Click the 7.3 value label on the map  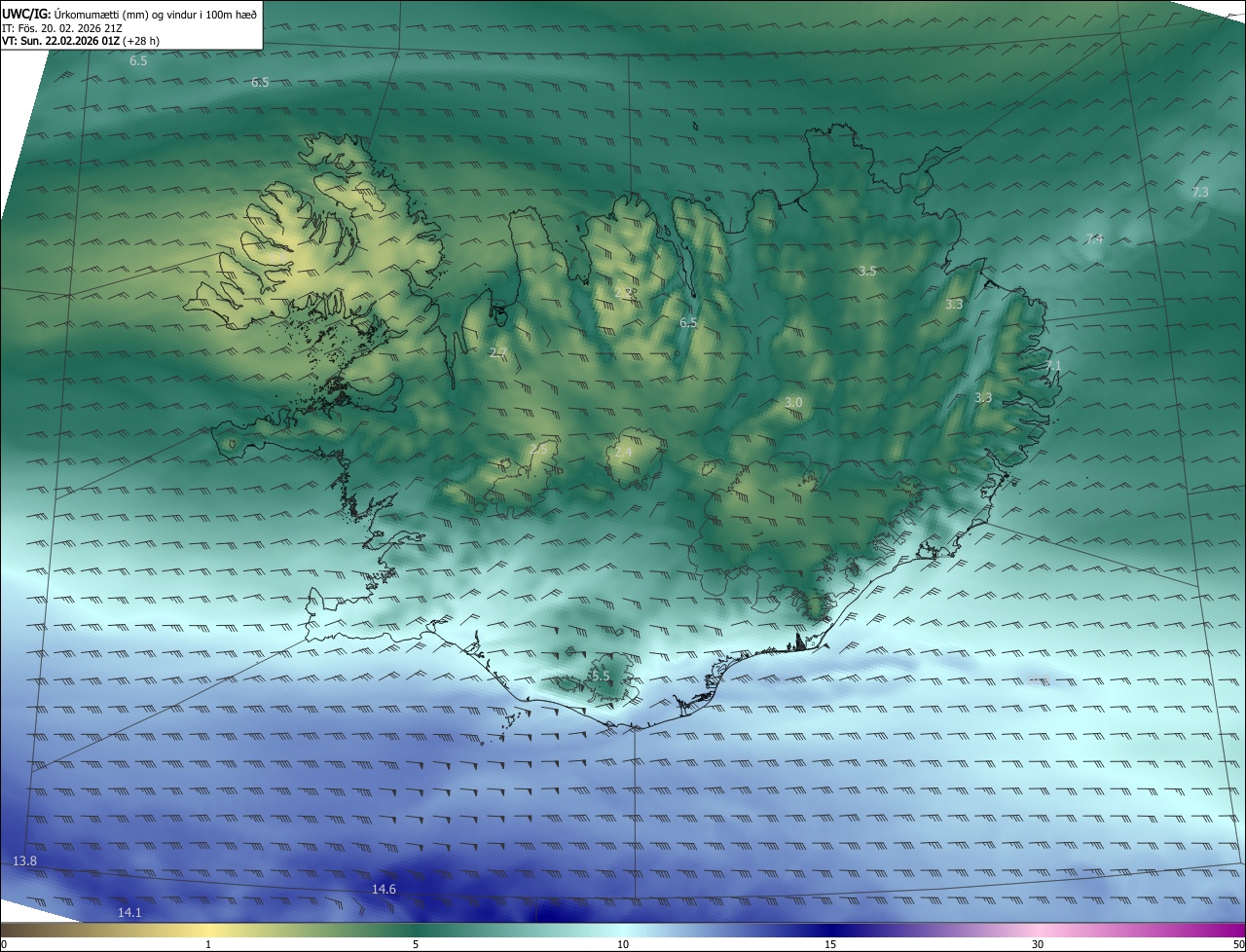pyautogui.click(x=1200, y=193)
